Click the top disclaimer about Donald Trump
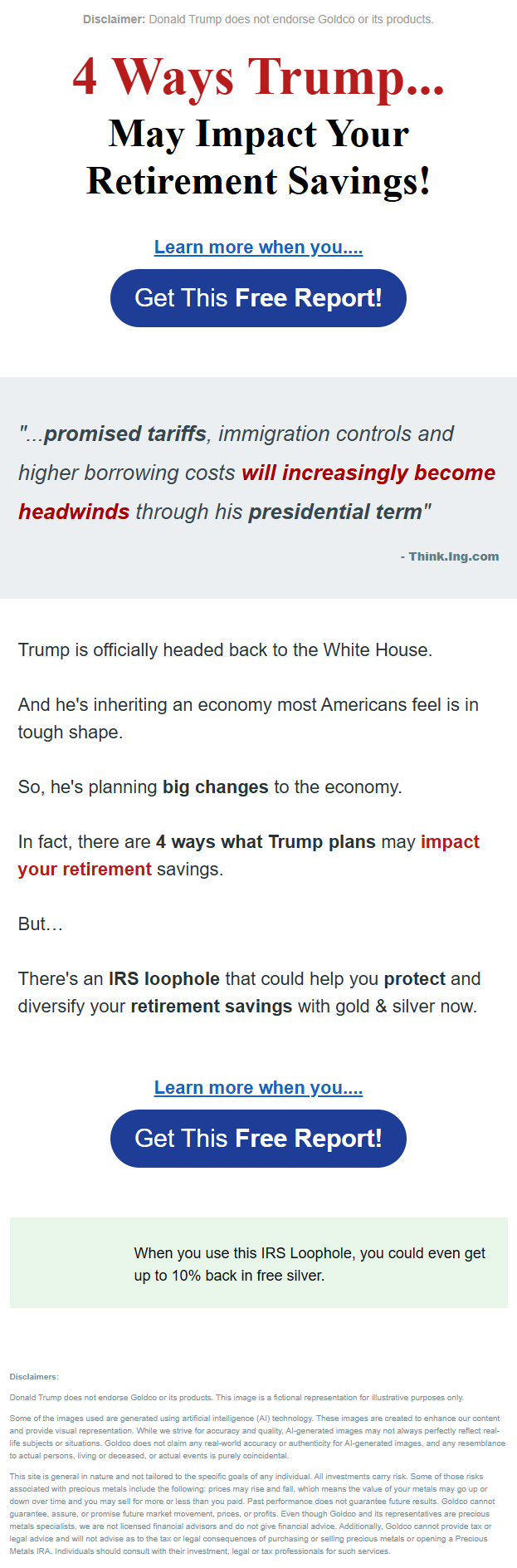517x1568 pixels. coord(258,19)
